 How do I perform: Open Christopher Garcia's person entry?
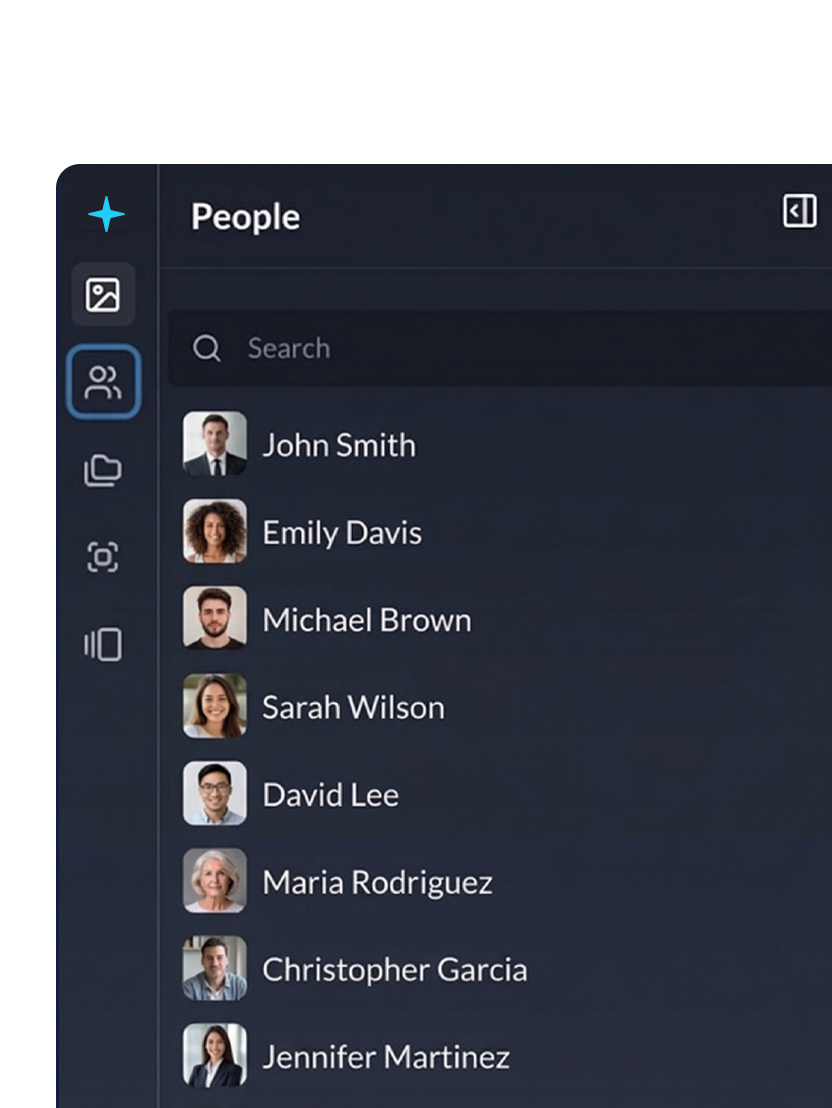point(395,968)
